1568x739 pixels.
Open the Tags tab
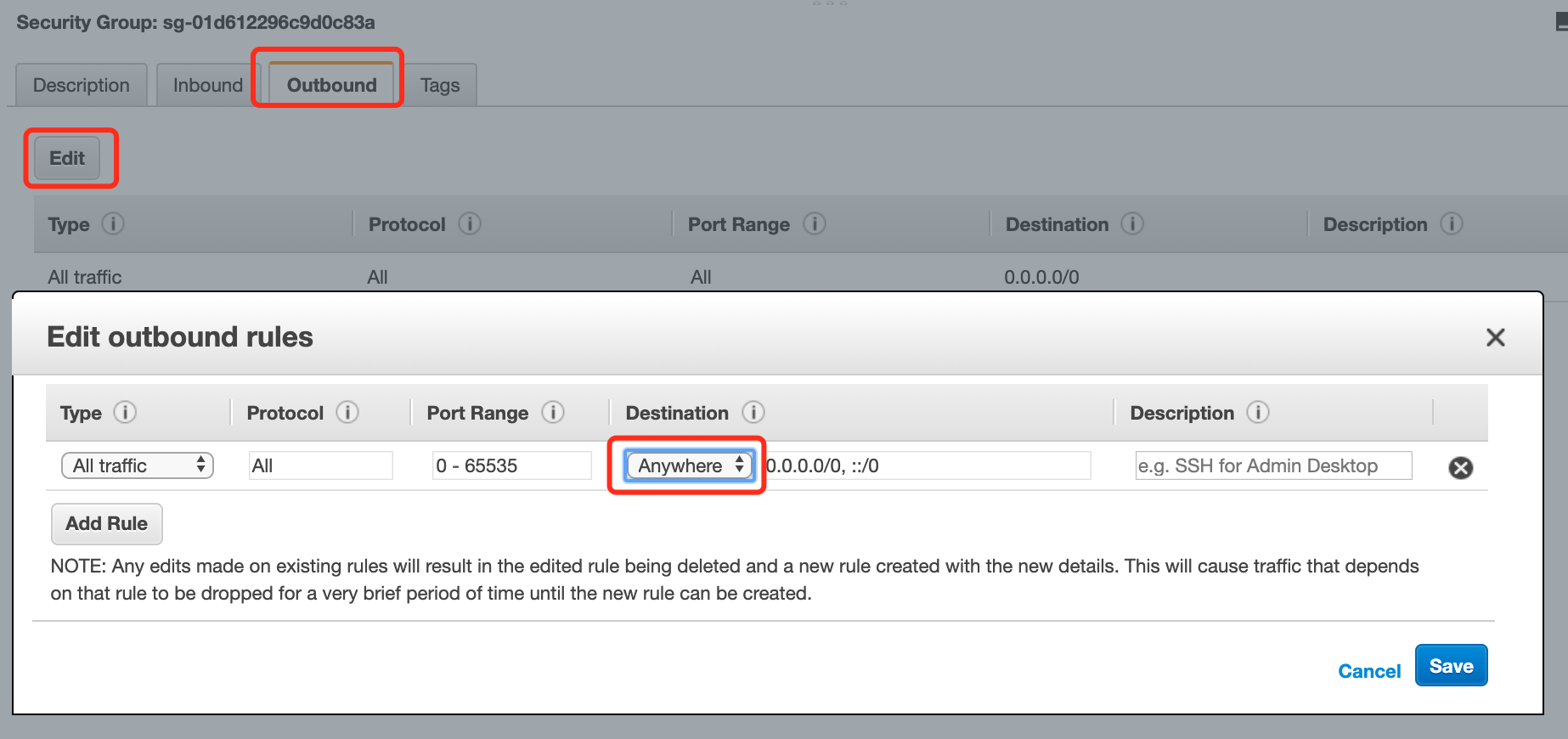440,85
